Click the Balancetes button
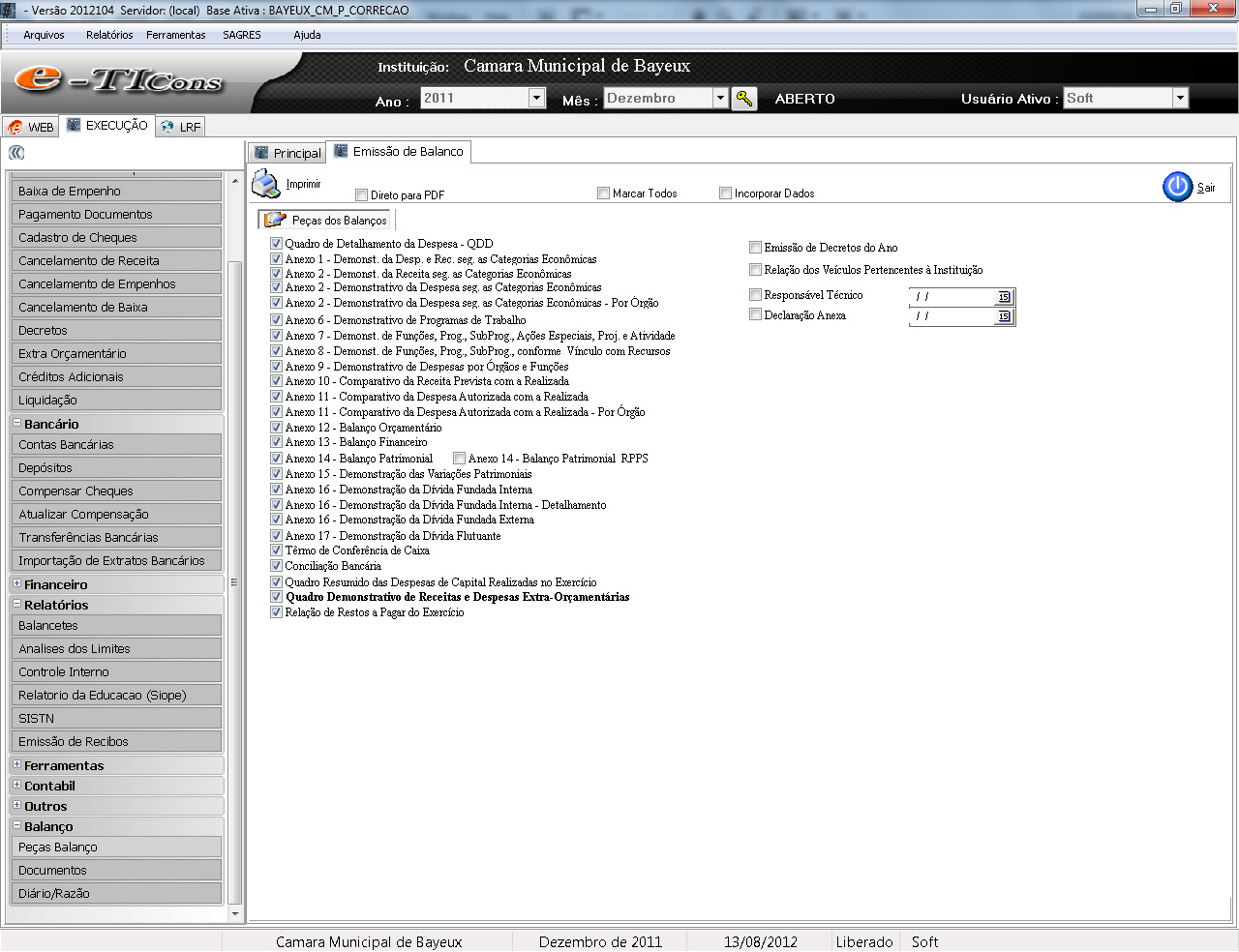The width and height of the screenshot is (1239, 952). (x=116, y=626)
